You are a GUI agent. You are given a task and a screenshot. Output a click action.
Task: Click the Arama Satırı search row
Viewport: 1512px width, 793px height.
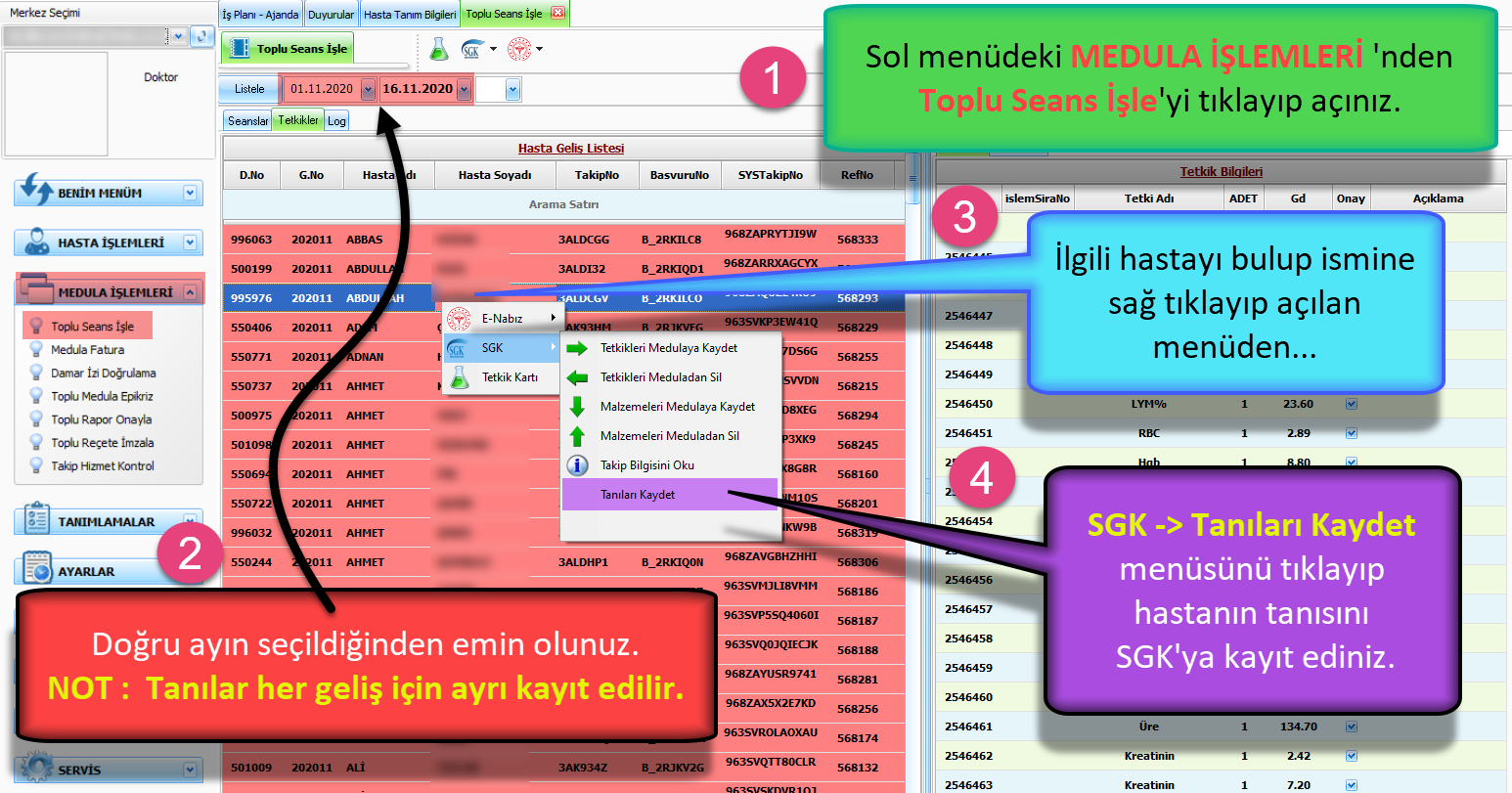(564, 204)
